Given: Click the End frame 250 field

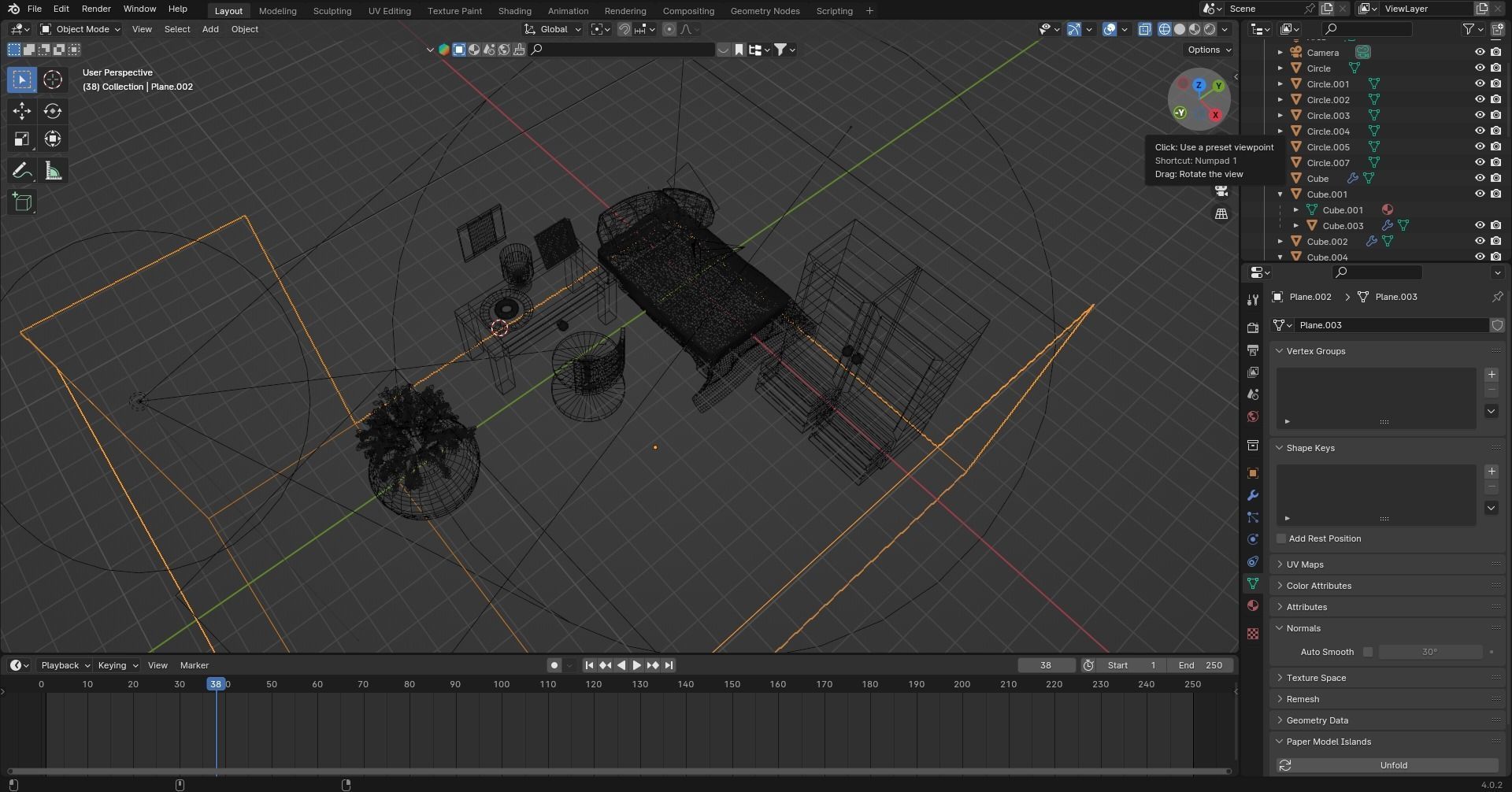Looking at the screenshot, I should (x=1200, y=665).
